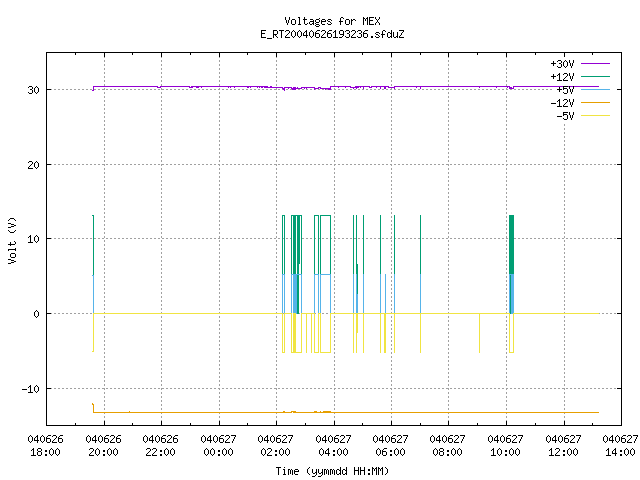Click the yellow -5V legend line sample
The height and width of the screenshot is (480, 640).
(595, 116)
